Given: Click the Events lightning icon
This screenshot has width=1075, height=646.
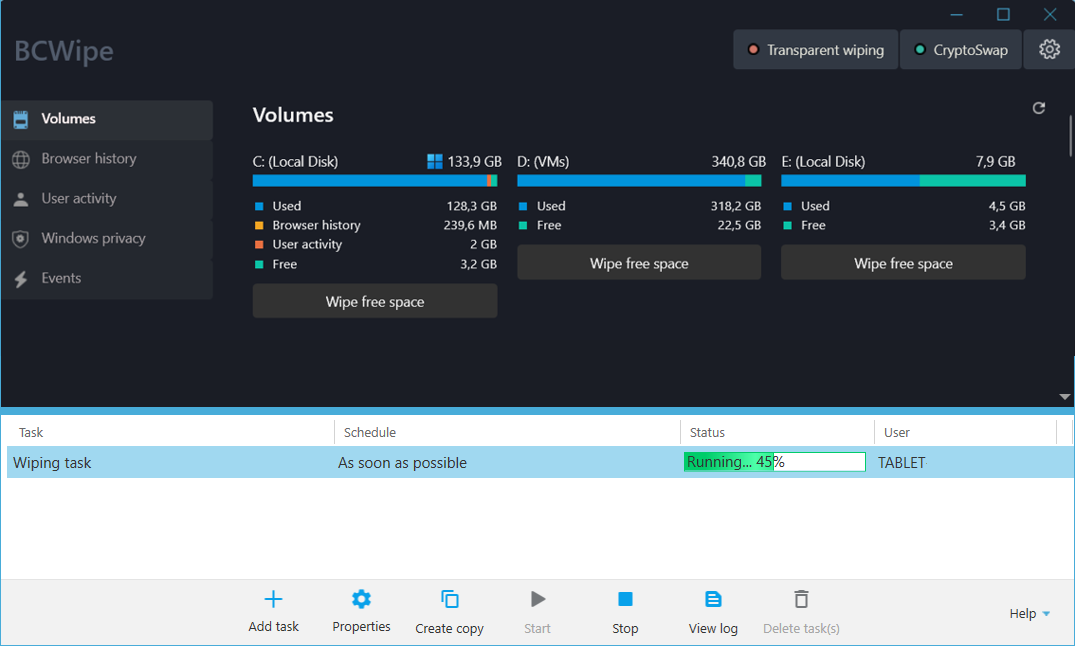Looking at the screenshot, I should click(21, 278).
